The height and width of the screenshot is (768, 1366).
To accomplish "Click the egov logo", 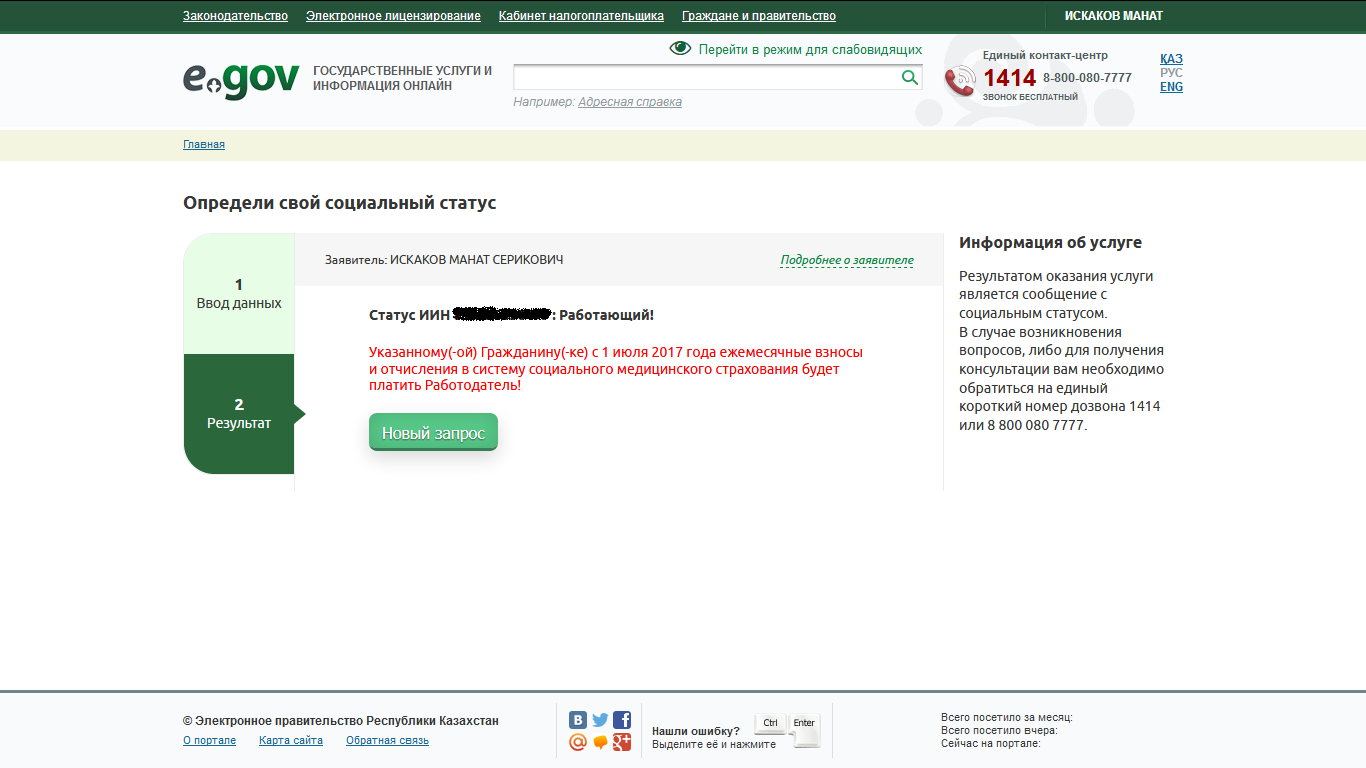I will point(241,80).
